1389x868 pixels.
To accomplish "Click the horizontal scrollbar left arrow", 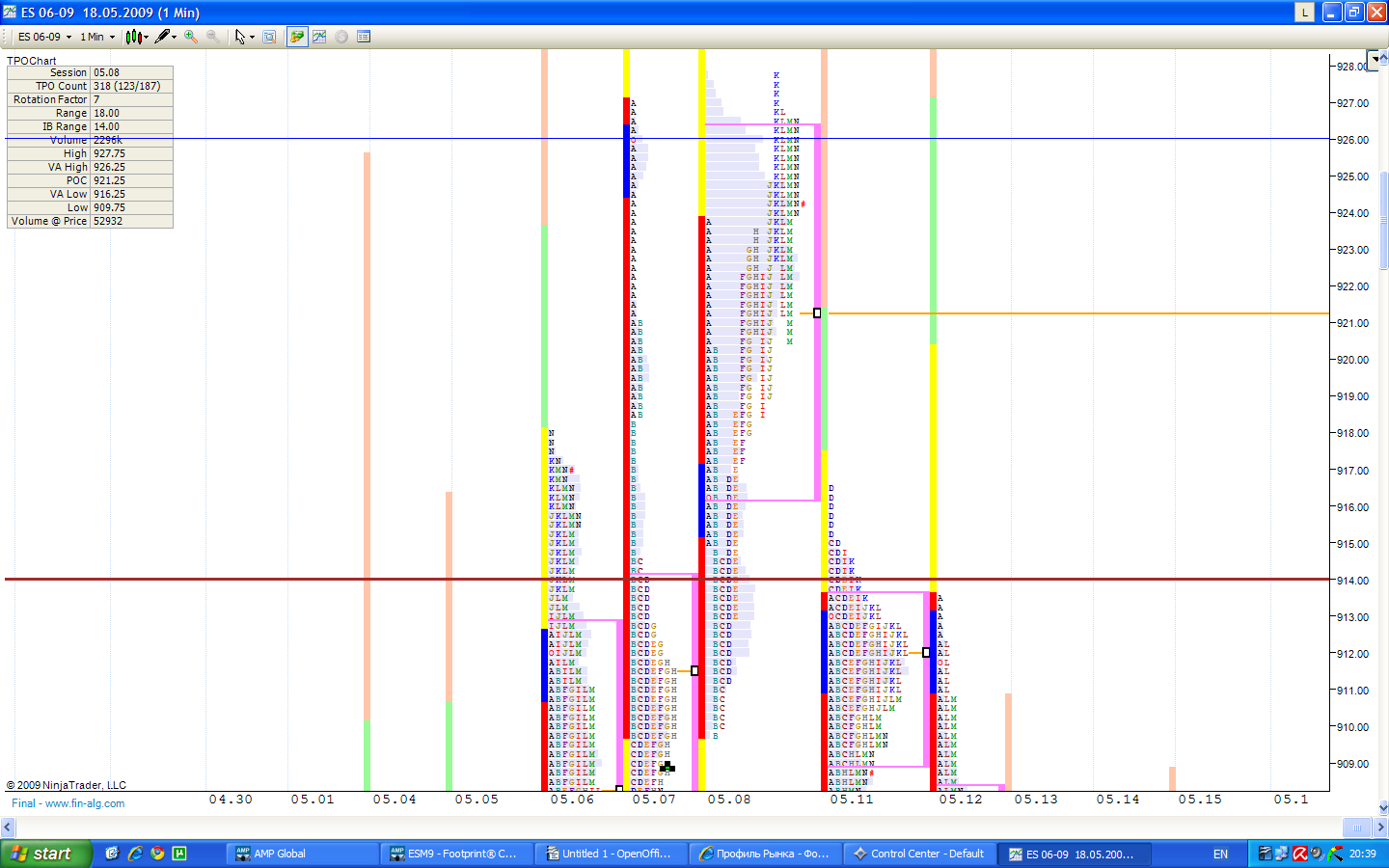I will coord(8,827).
